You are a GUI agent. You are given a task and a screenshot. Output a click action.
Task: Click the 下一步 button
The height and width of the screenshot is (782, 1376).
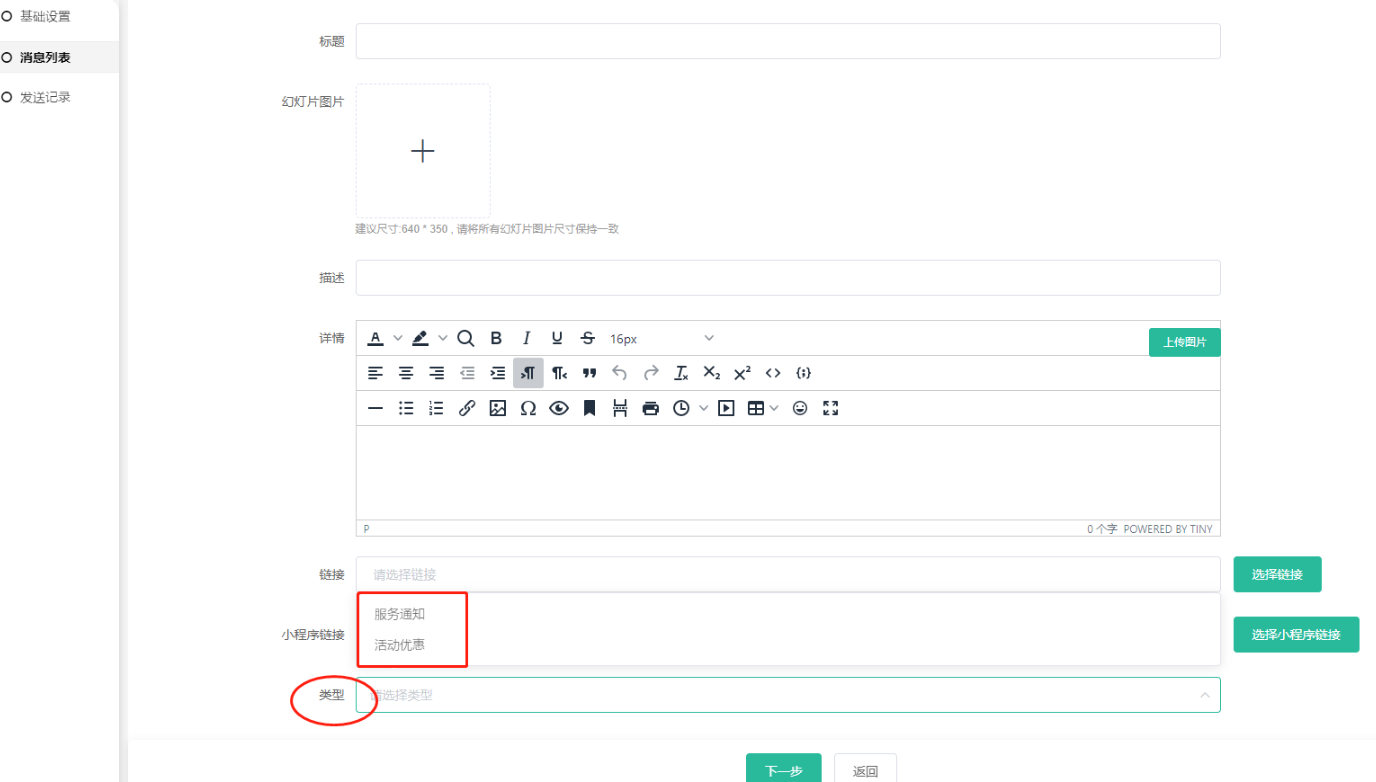tap(783, 771)
